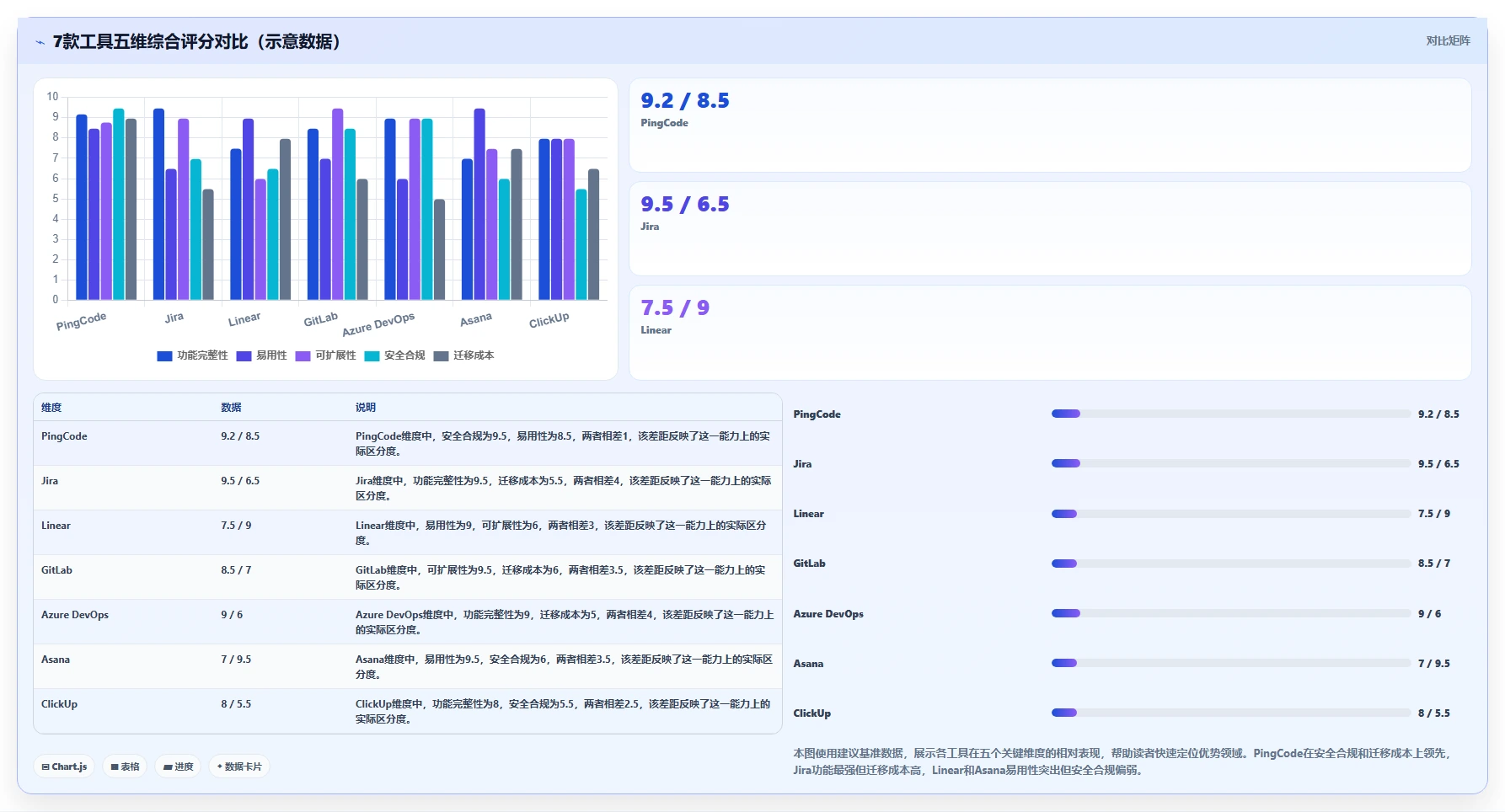Click the Azure DevOps progress bar
Screen dimensions: 1505x812
click(x=1230, y=613)
